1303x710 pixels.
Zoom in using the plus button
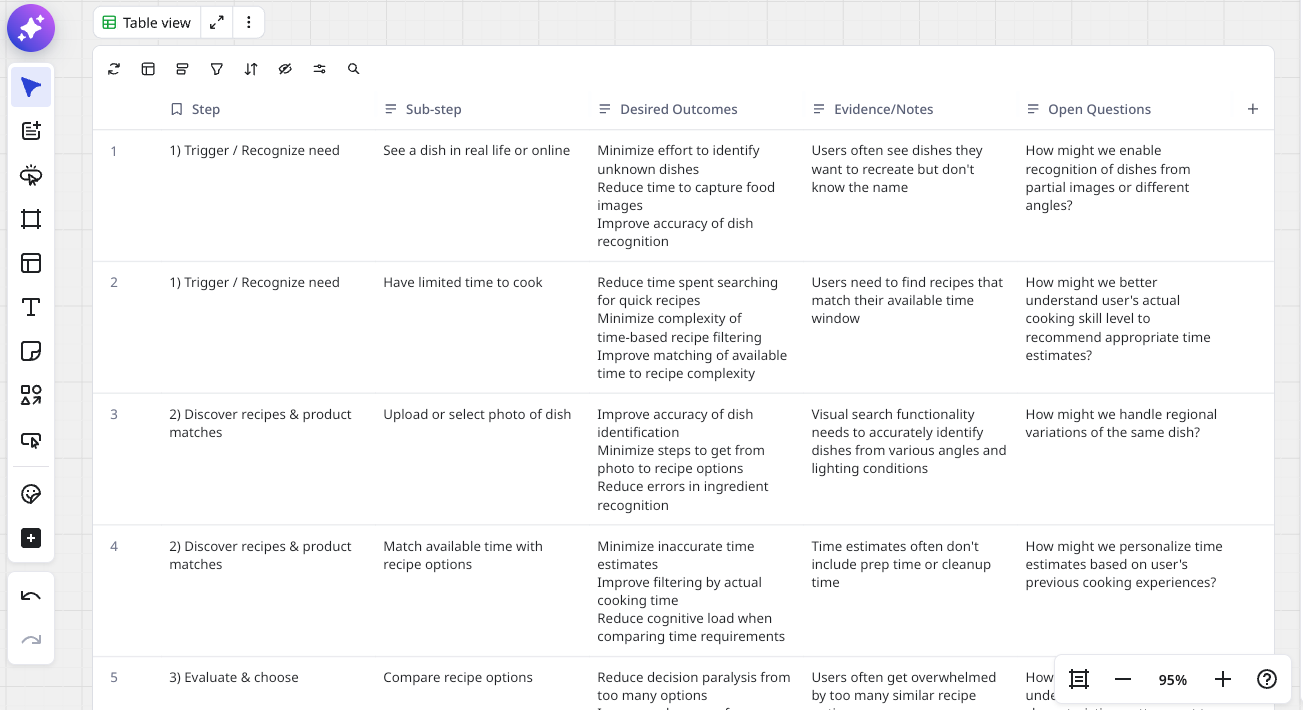[x=1222, y=680]
